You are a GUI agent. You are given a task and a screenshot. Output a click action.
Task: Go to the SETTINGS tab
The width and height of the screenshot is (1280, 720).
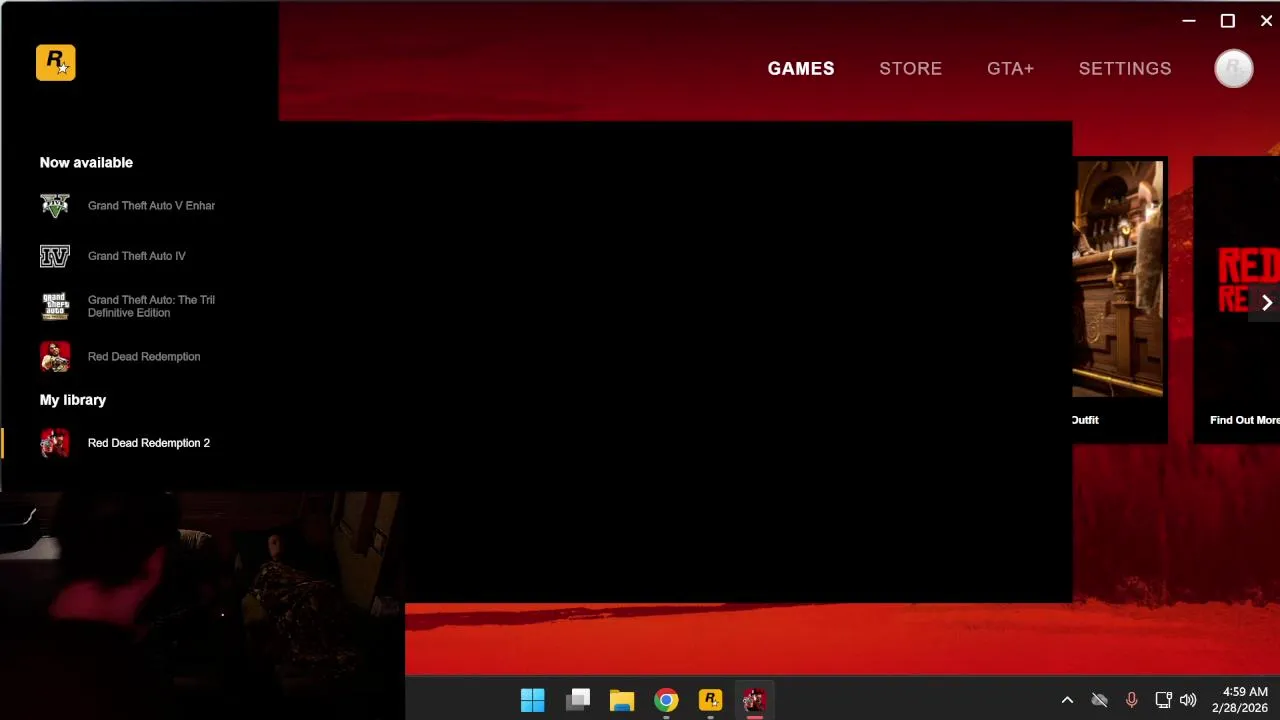tap(1125, 69)
